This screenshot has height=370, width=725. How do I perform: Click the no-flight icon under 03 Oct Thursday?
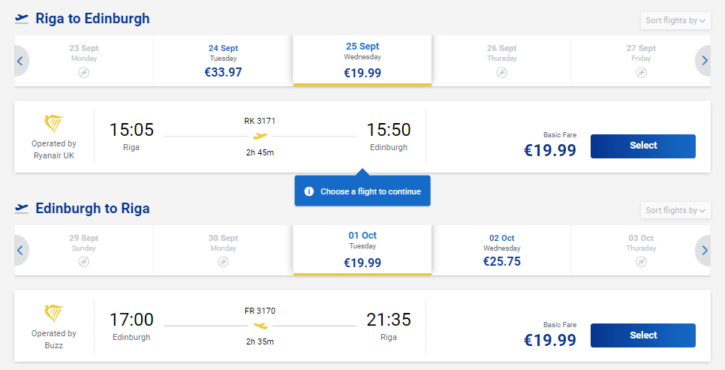[x=641, y=262]
